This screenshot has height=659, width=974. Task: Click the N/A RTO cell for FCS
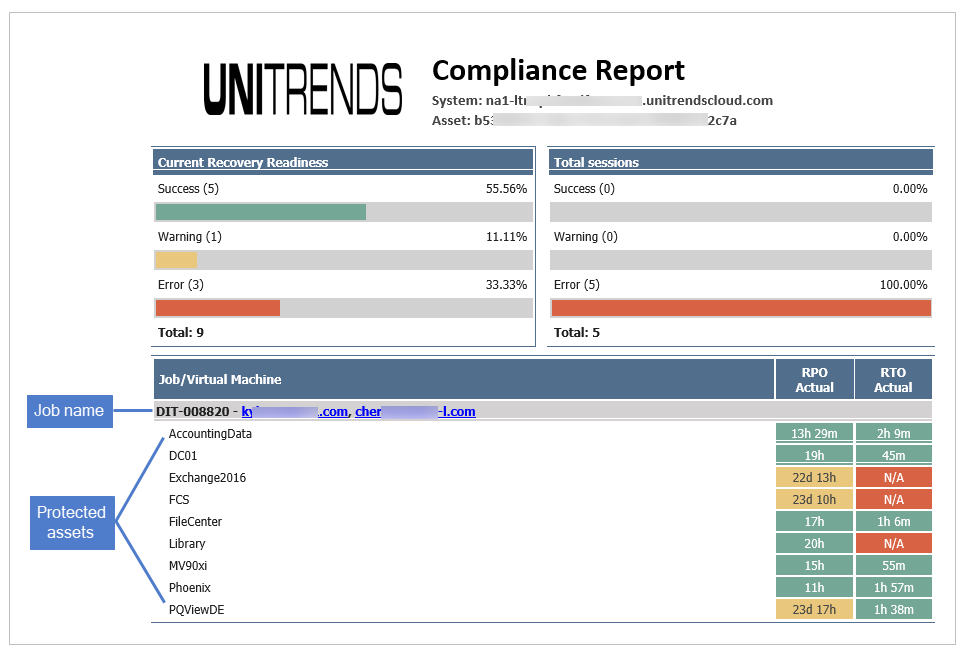pos(894,499)
